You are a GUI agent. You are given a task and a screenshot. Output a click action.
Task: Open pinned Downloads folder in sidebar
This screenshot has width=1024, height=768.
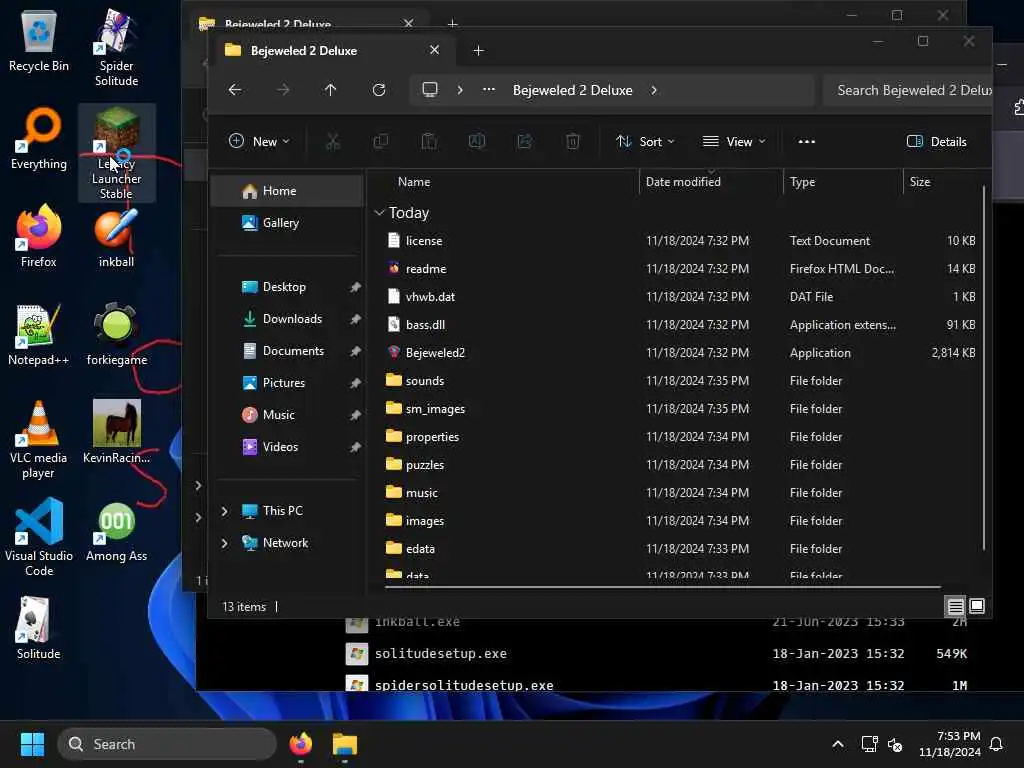(x=287, y=319)
